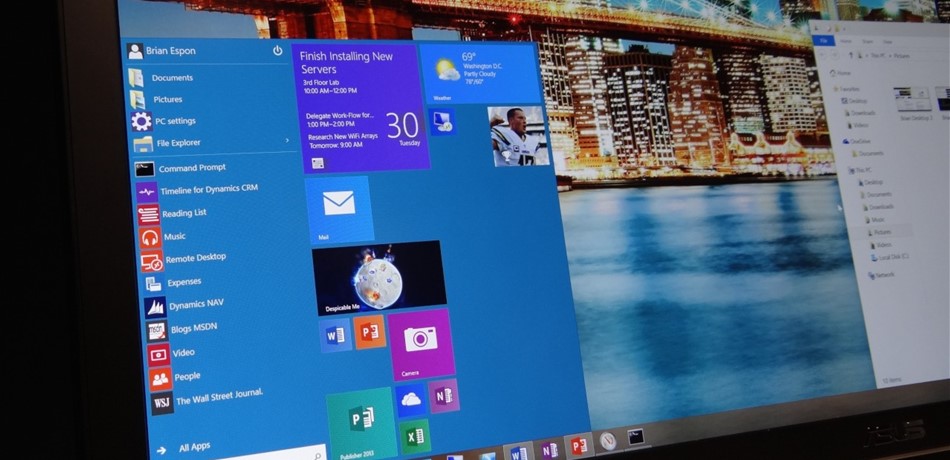Expand File Explorer jump list arrow

(x=287, y=141)
